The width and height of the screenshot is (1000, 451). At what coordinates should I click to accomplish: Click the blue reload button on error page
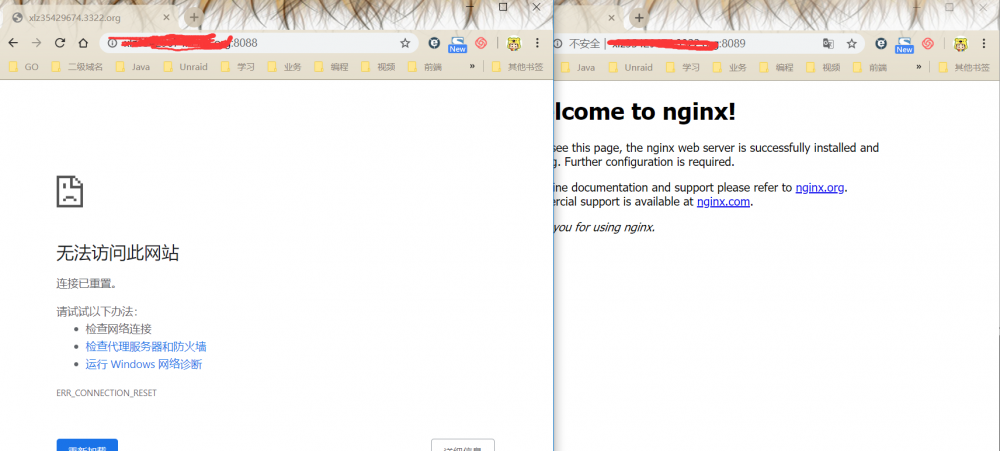click(87, 445)
